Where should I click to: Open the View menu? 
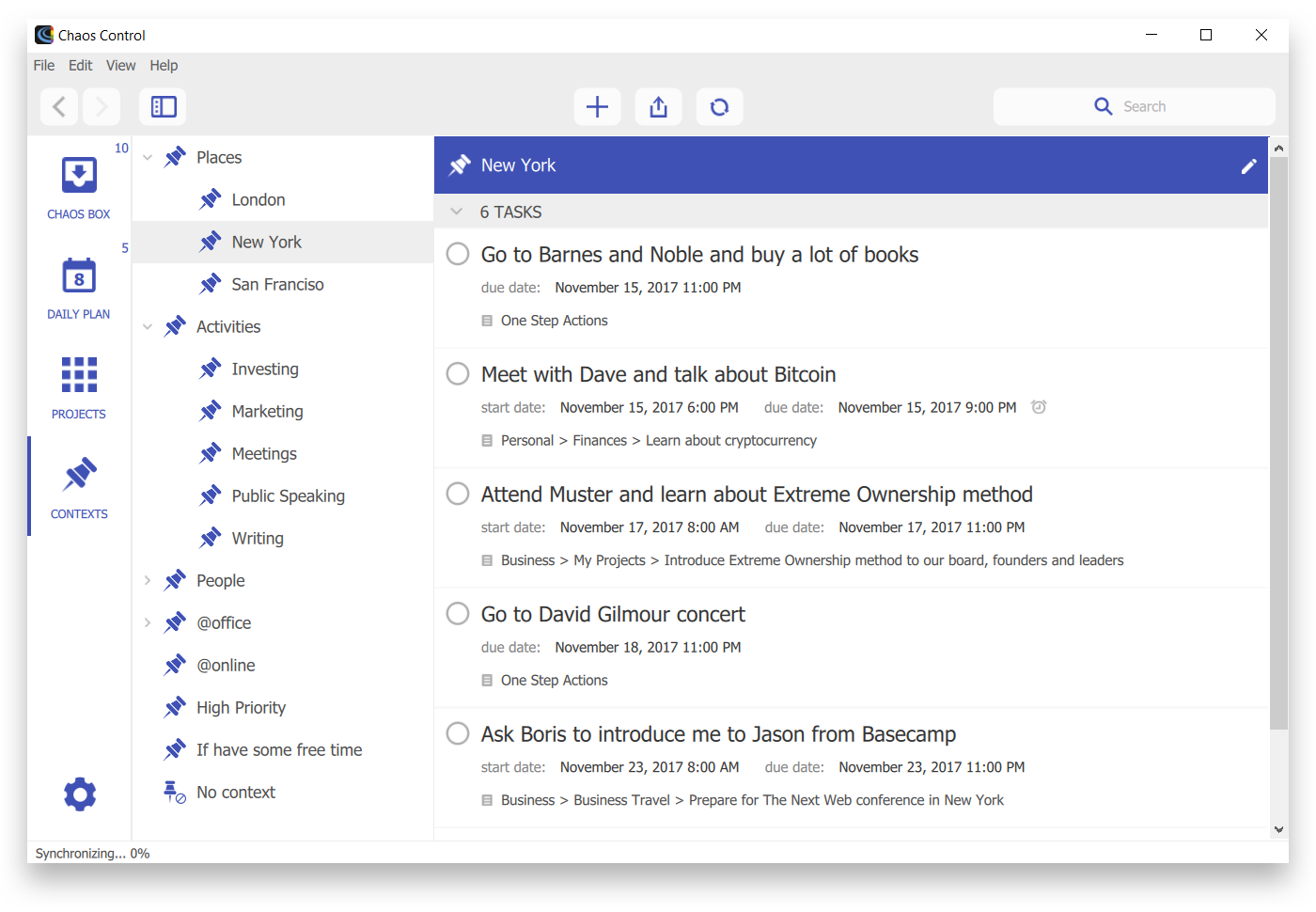pyautogui.click(x=120, y=65)
